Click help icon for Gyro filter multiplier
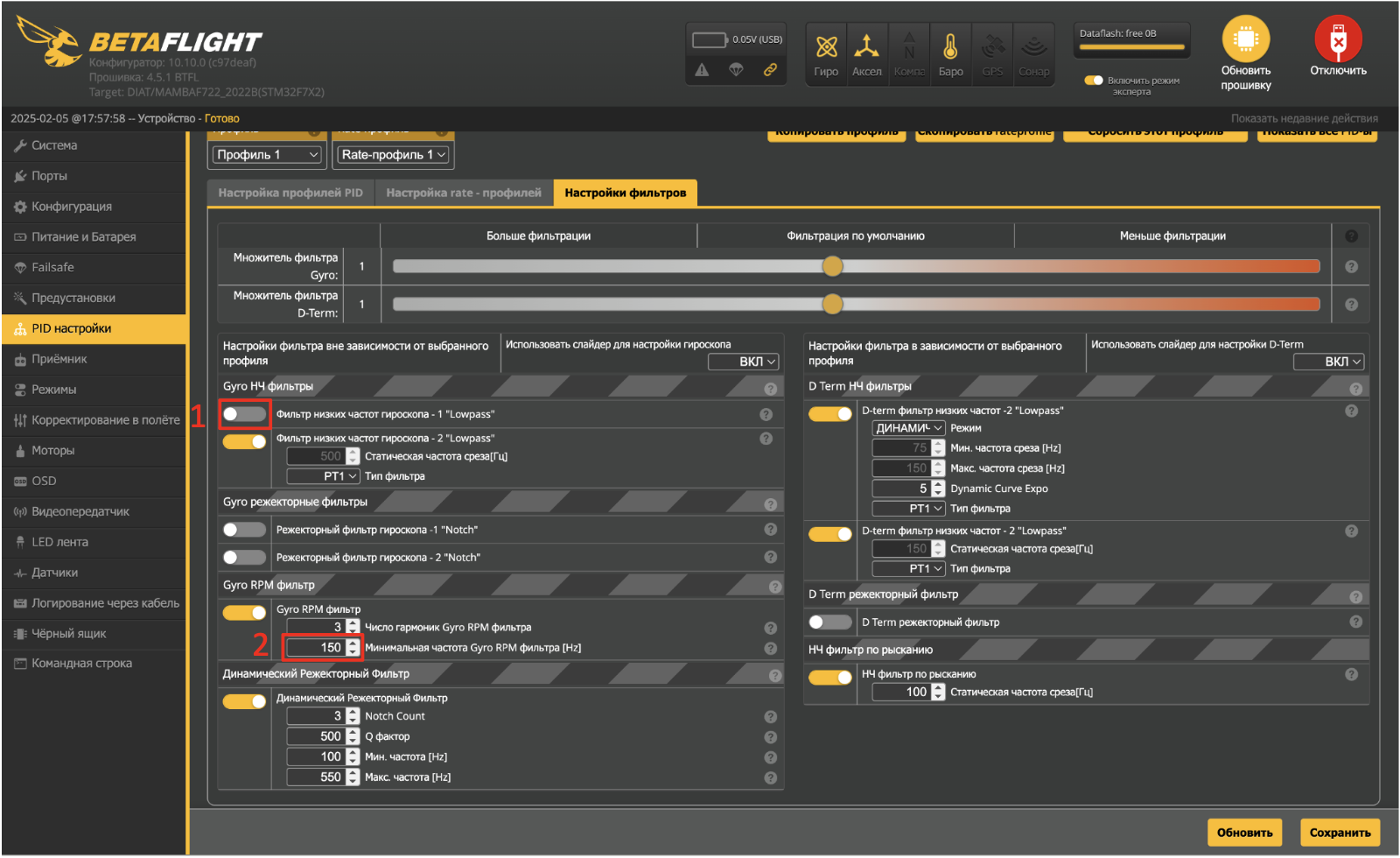The width and height of the screenshot is (1400, 858). [1351, 266]
